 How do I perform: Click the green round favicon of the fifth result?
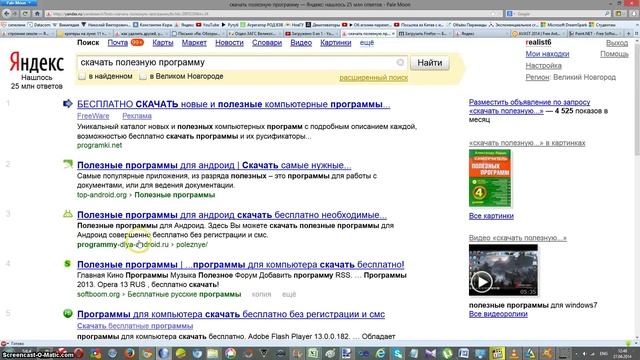point(68,313)
